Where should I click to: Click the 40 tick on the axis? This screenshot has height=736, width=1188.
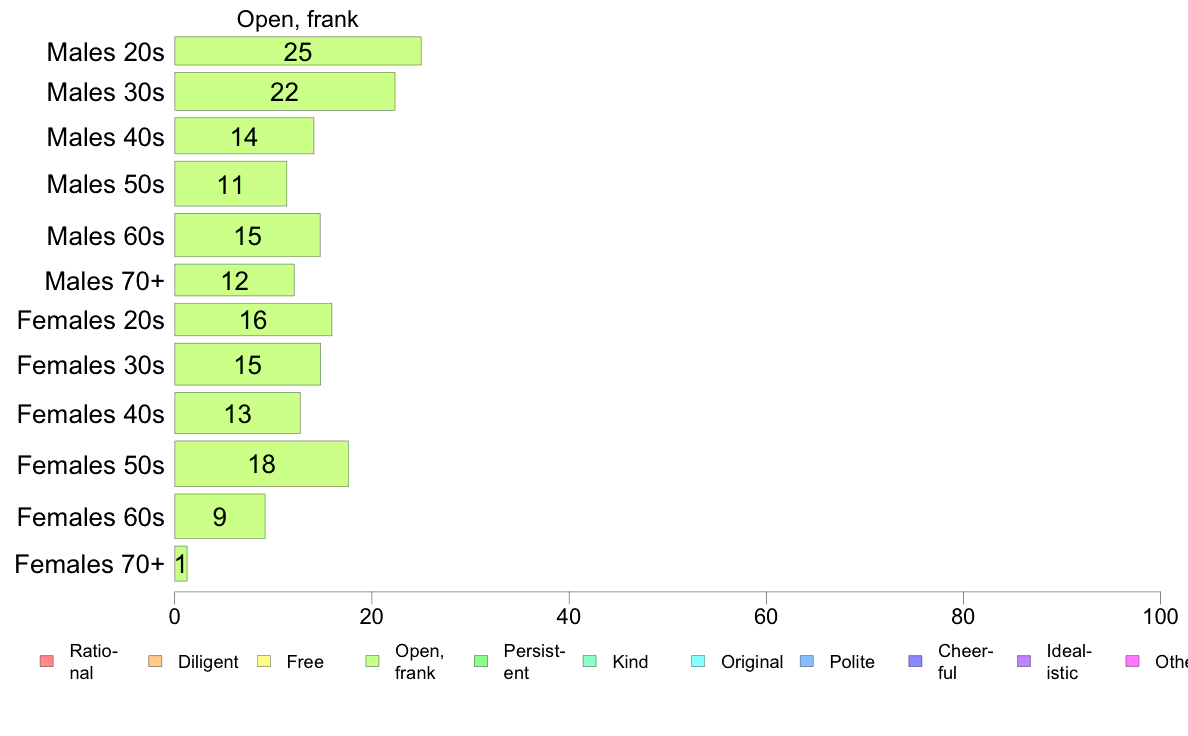(568, 617)
